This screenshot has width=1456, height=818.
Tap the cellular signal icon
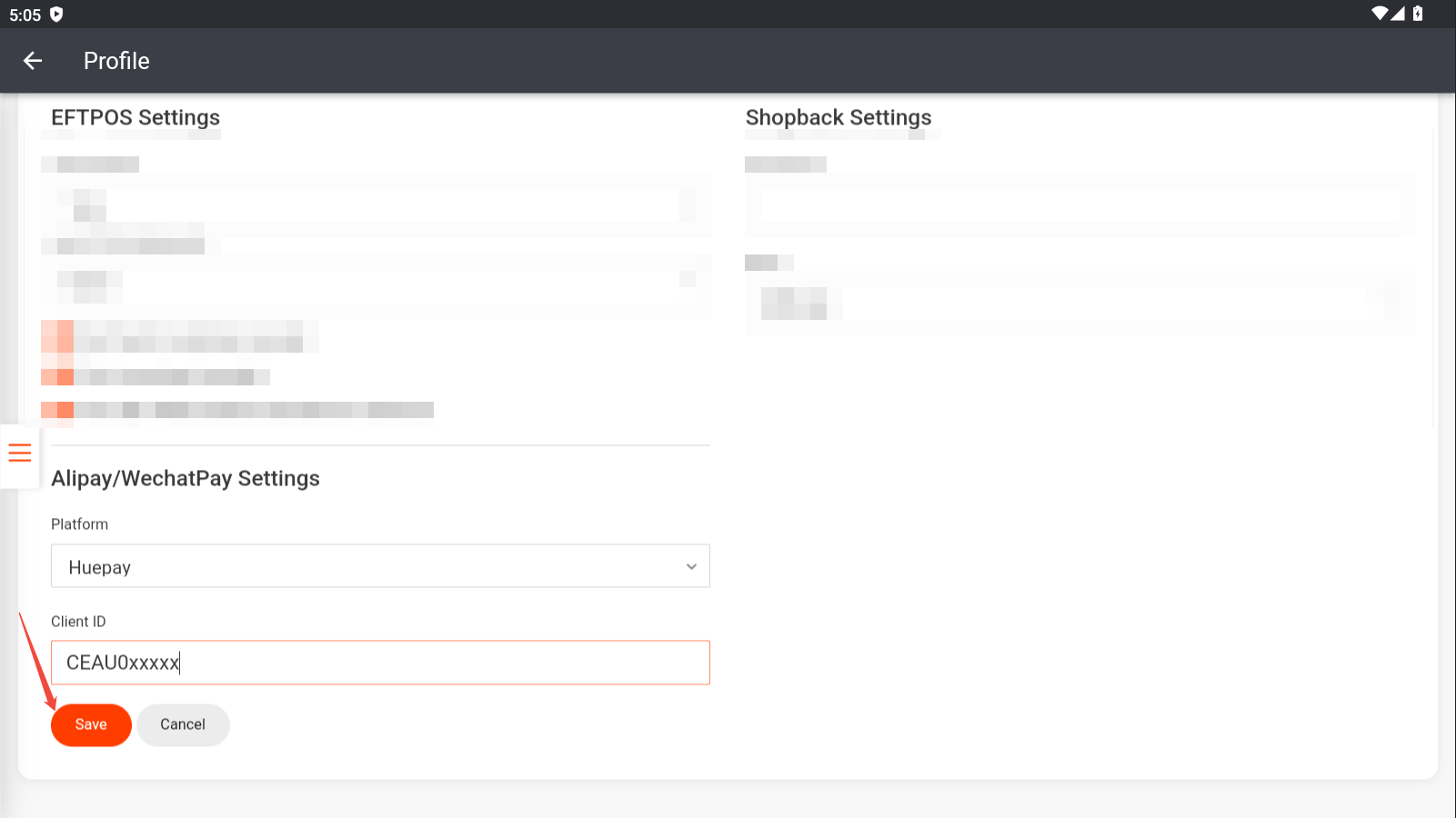(x=1398, y=14)
